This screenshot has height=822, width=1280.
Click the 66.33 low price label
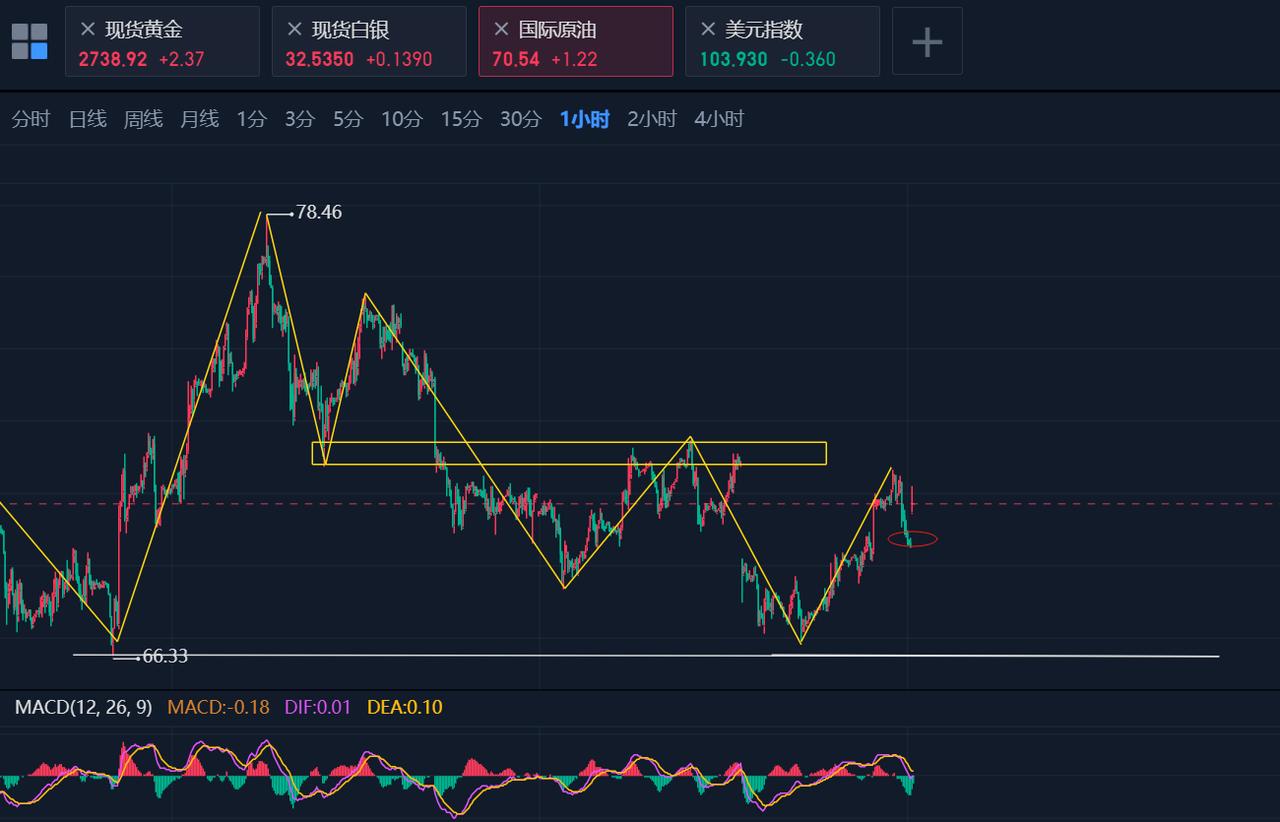(165, 656)
